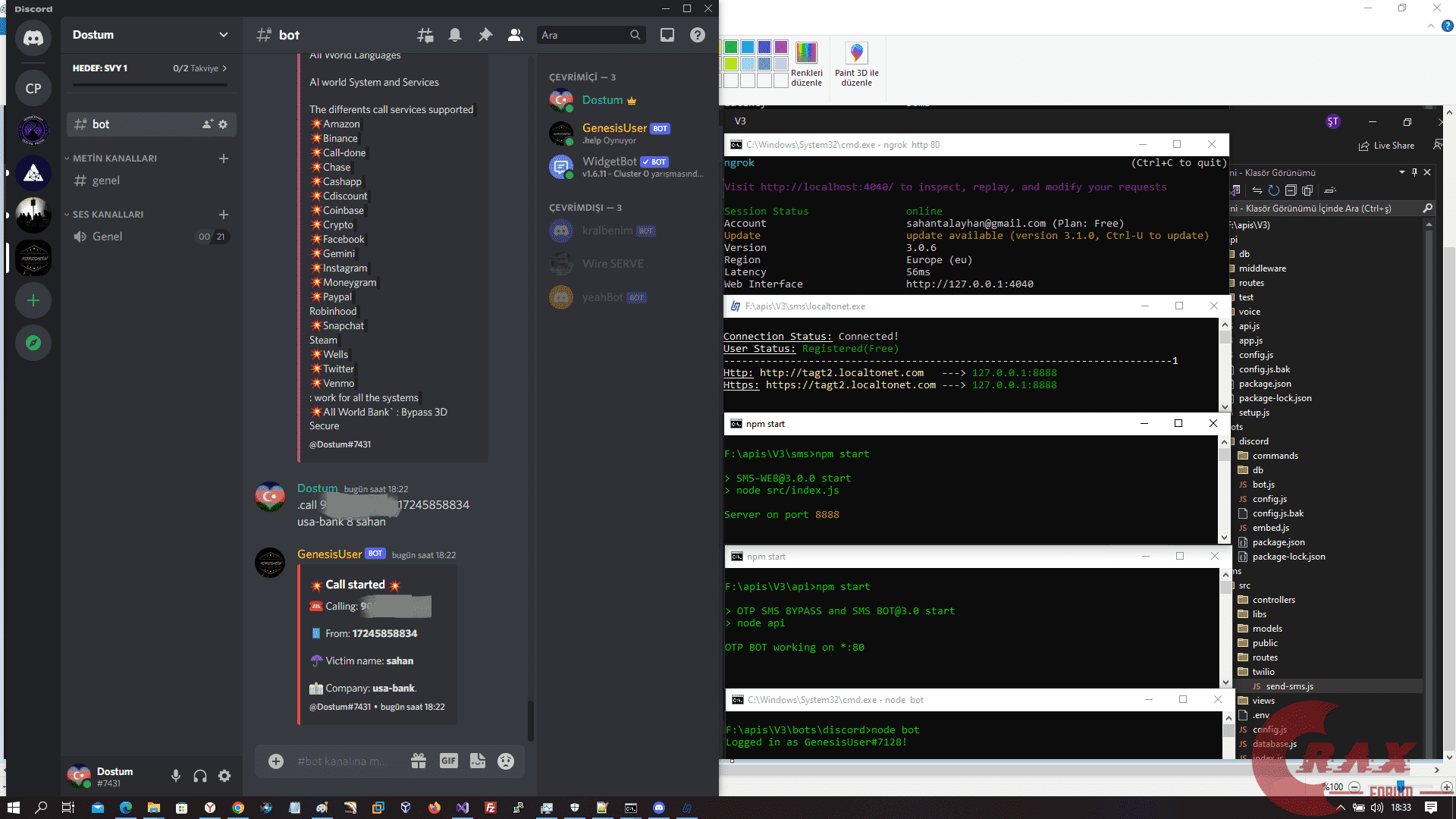The image size is (1456, 819).
Task: Collapse SES KANALLARI category
Action: (x=108, y=215)
